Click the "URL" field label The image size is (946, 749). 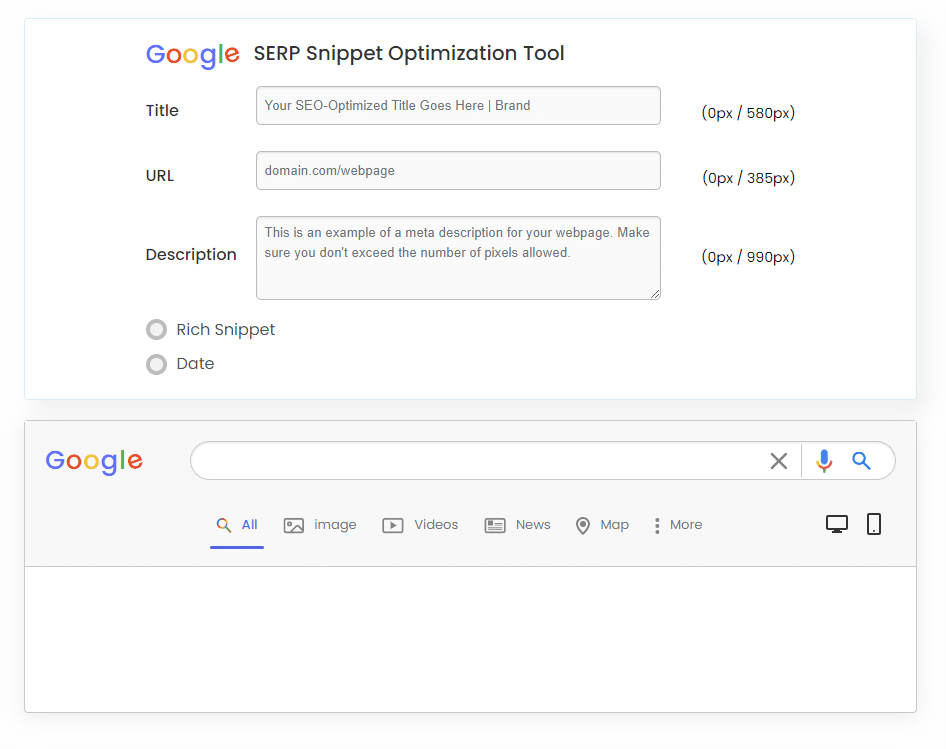coord(160,176)
